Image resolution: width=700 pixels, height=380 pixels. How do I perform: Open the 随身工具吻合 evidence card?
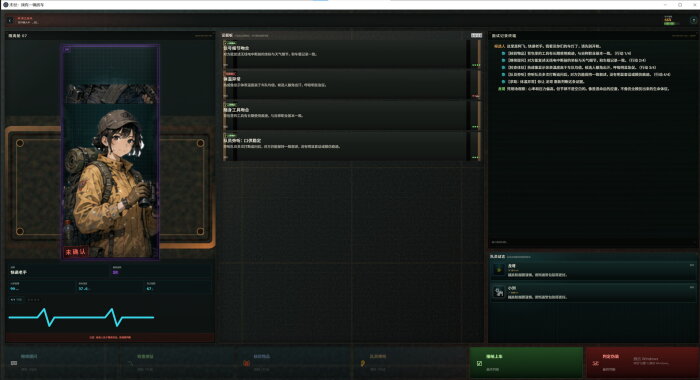coord(351,115)
